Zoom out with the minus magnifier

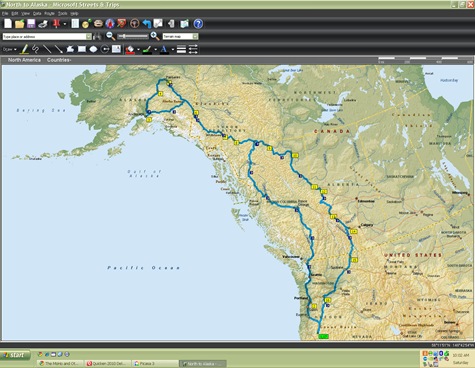click(x=110, y=36)
